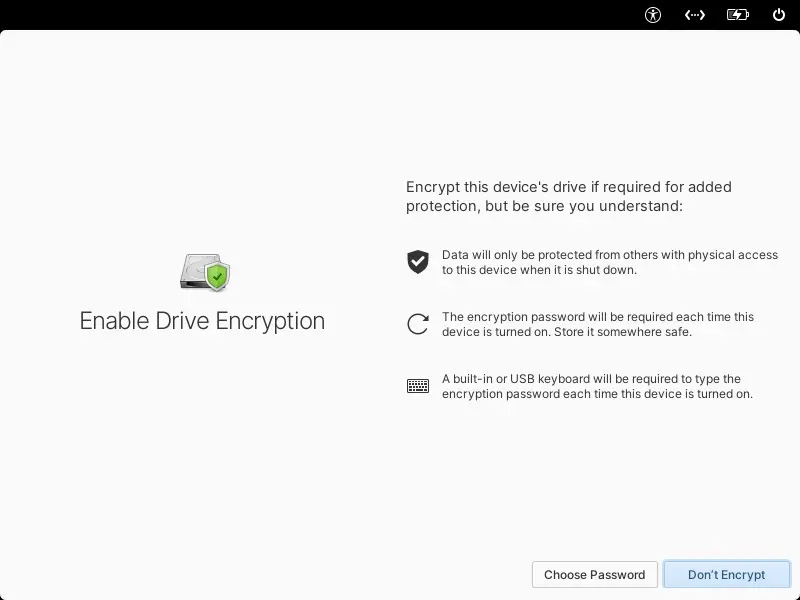Click the green checkmark badge on drive

pos(217,277)
